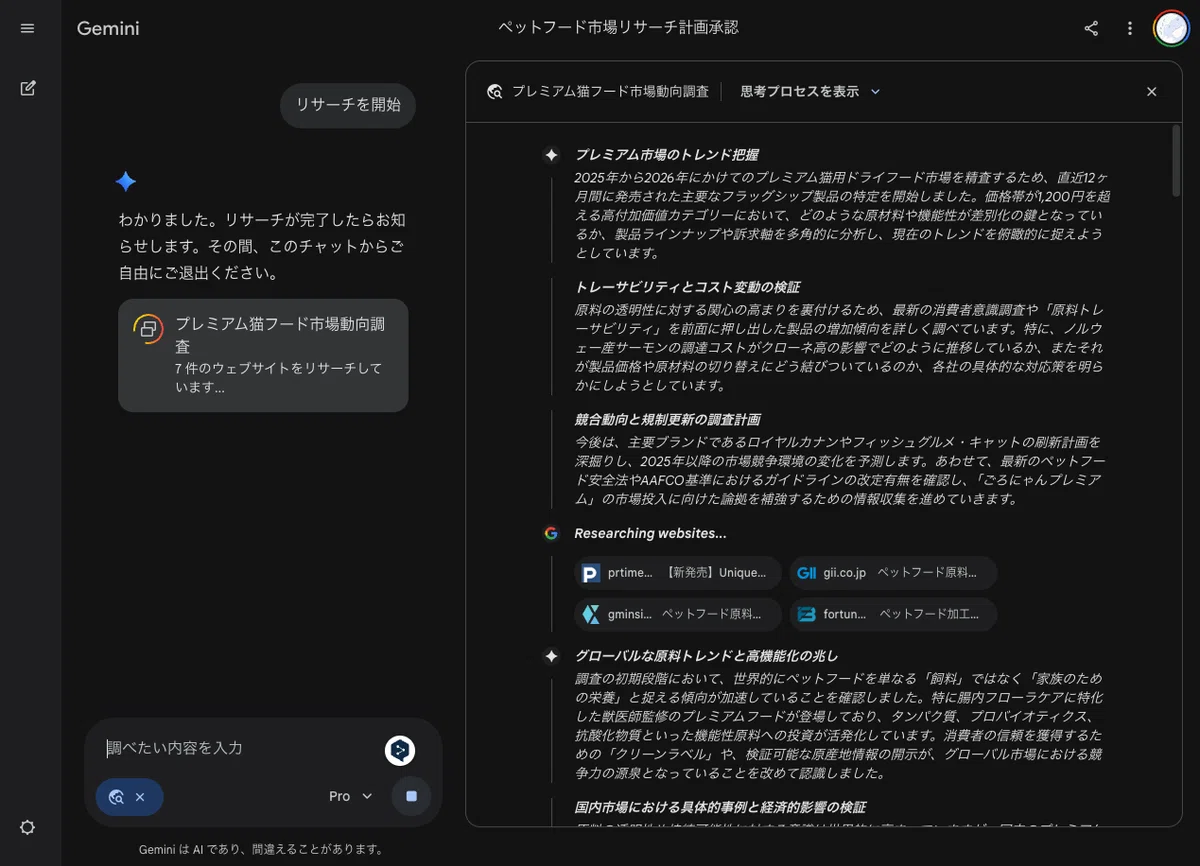
Task: Click sparkle icon next to プレミアム市場のトレンド把握
Action: [551, 155]
